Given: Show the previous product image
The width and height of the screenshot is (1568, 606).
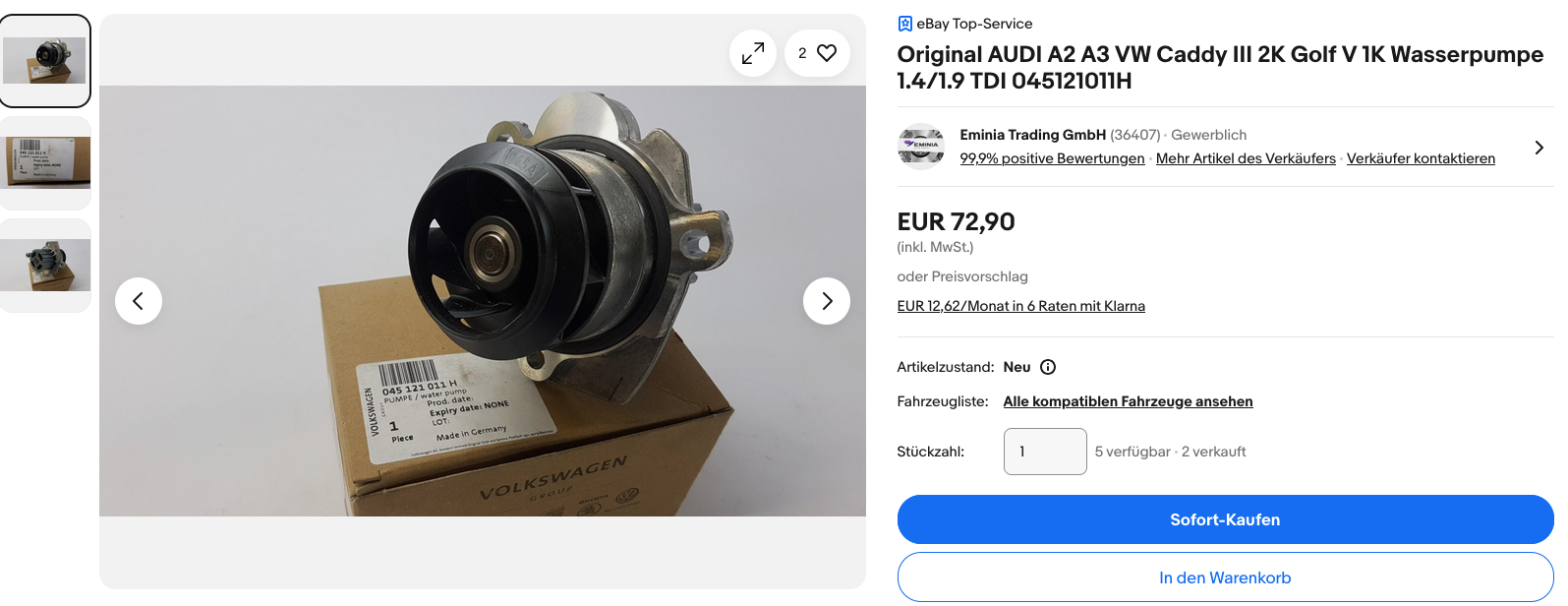Looking at the screenshot, I should click(139, 301).
